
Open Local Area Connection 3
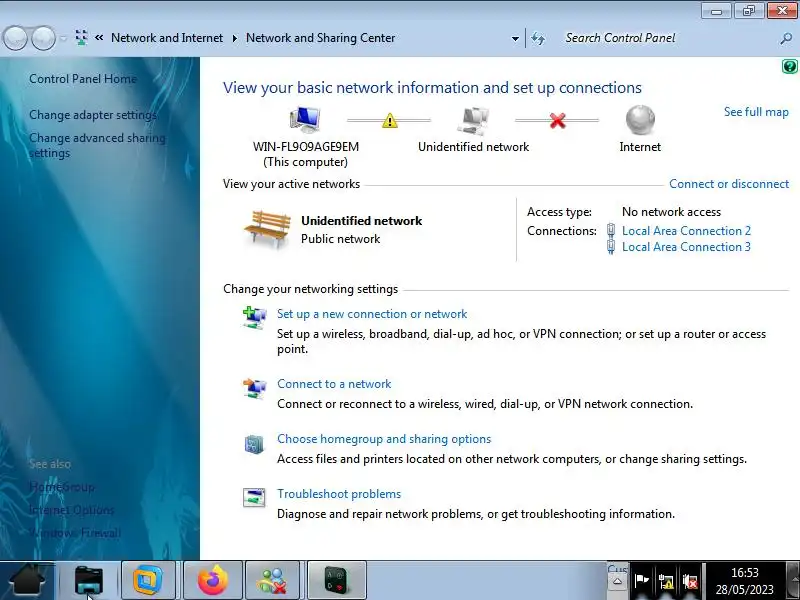(686, 247)
